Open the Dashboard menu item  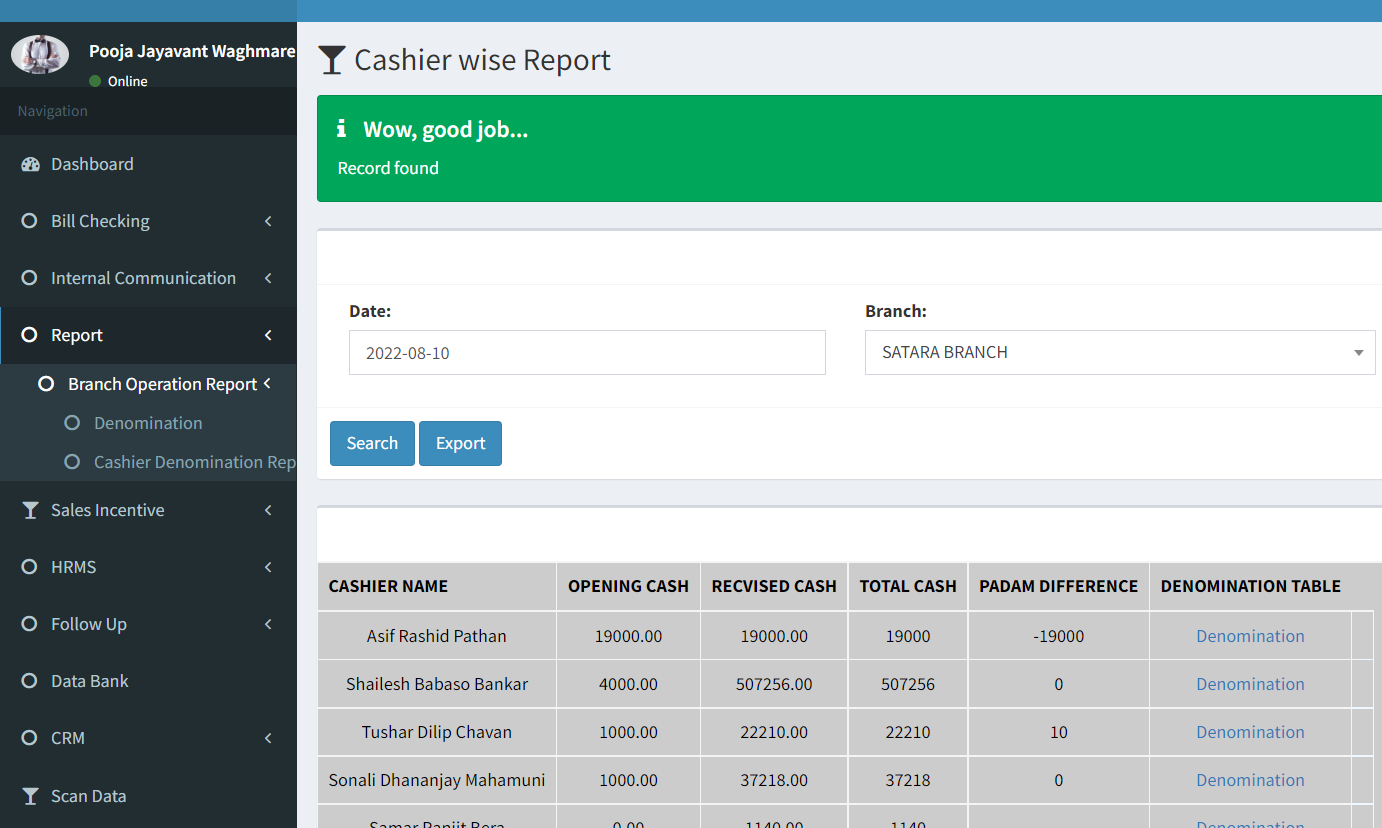(x=148, y=164)
